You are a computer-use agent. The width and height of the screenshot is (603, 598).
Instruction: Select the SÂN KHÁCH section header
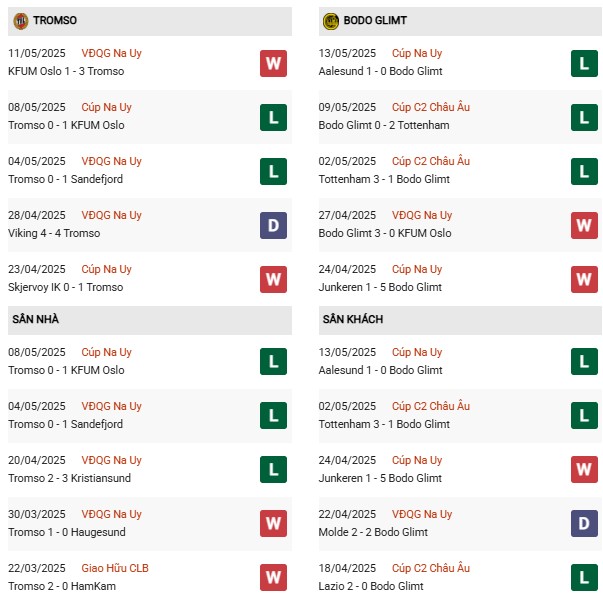[460, 320]
